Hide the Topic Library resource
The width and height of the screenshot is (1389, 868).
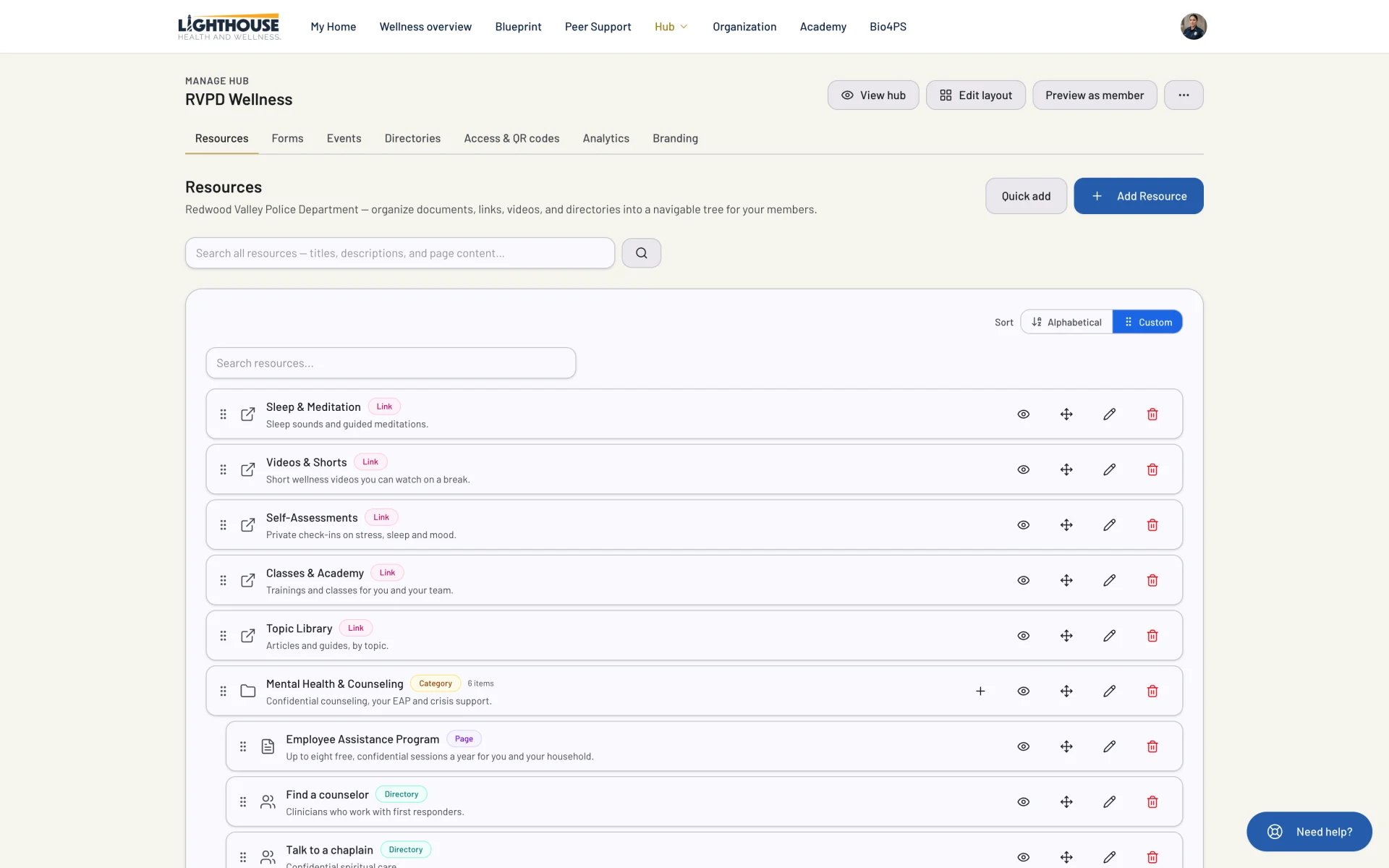coord(1023,636)
